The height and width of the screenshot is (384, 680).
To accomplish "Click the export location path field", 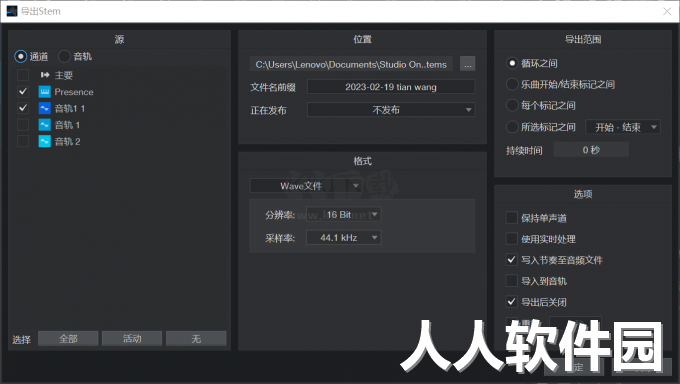I will click(351, 64).
